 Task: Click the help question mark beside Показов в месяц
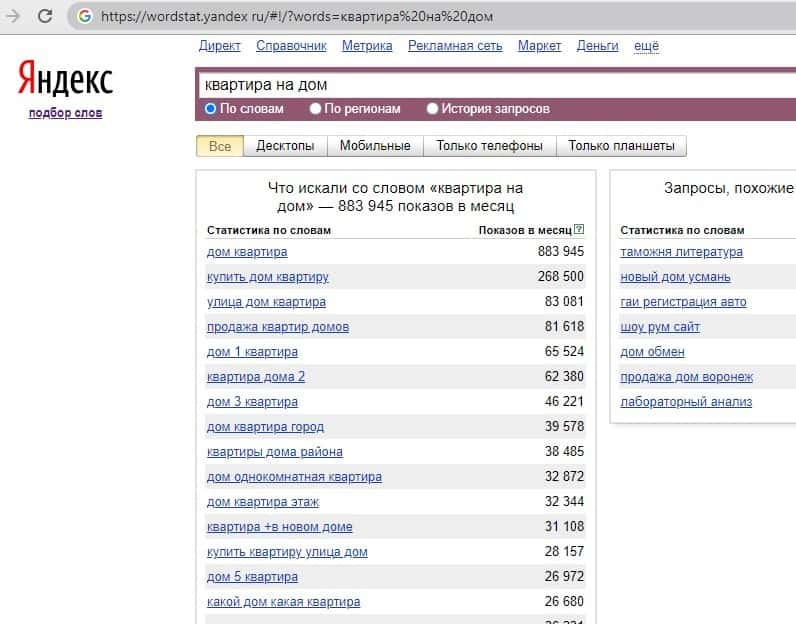[579, 230]
